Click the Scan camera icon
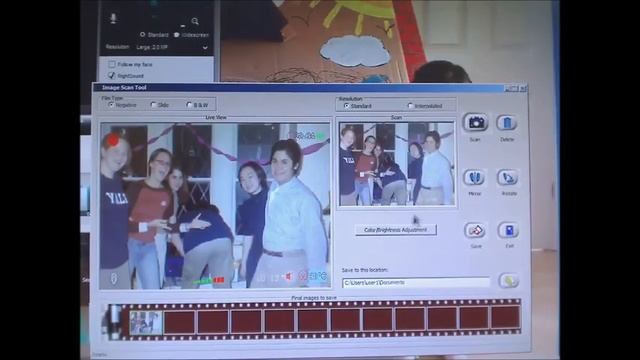Image resolution: width=640 pixels, height=360 pixels. pyautogui.click(x=475, y=122)
